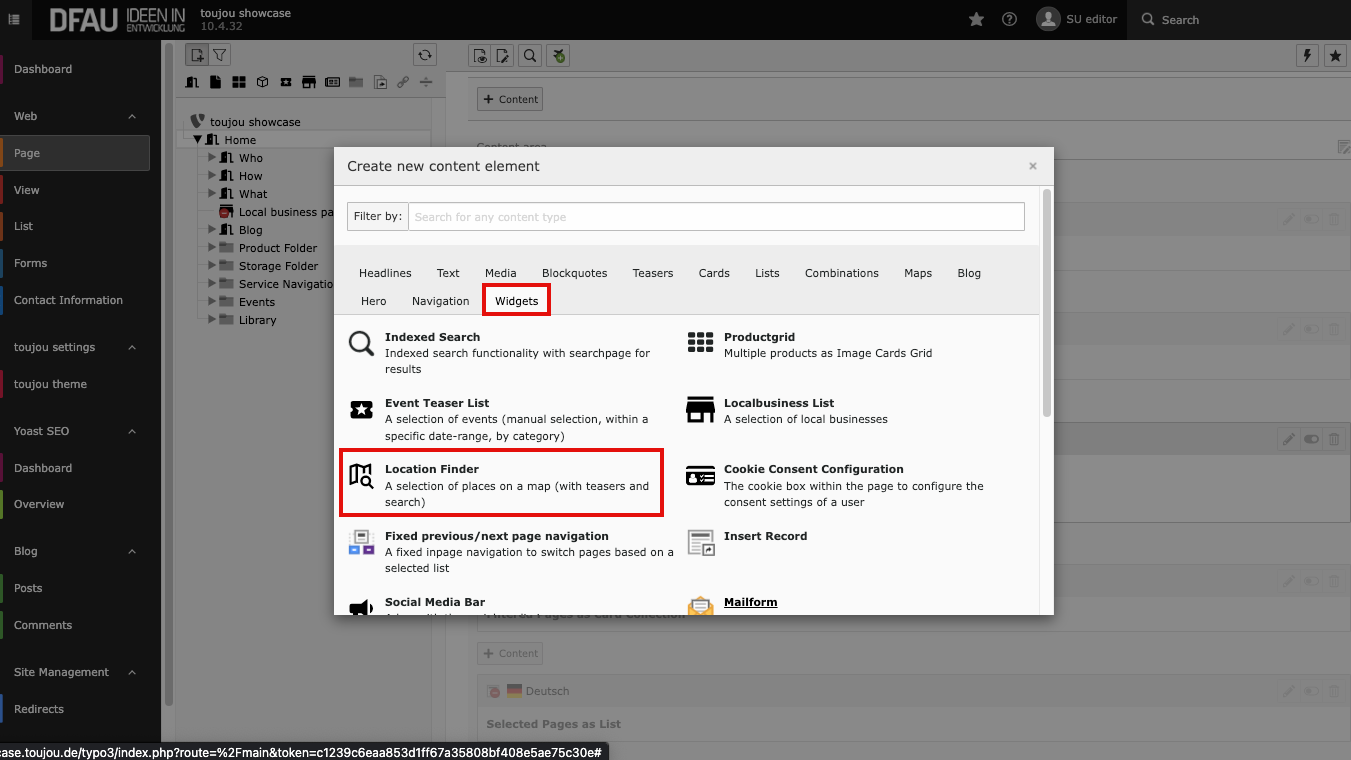
Task: Collapse the Yoast SEO sidebar section
Action: (132, 431)
